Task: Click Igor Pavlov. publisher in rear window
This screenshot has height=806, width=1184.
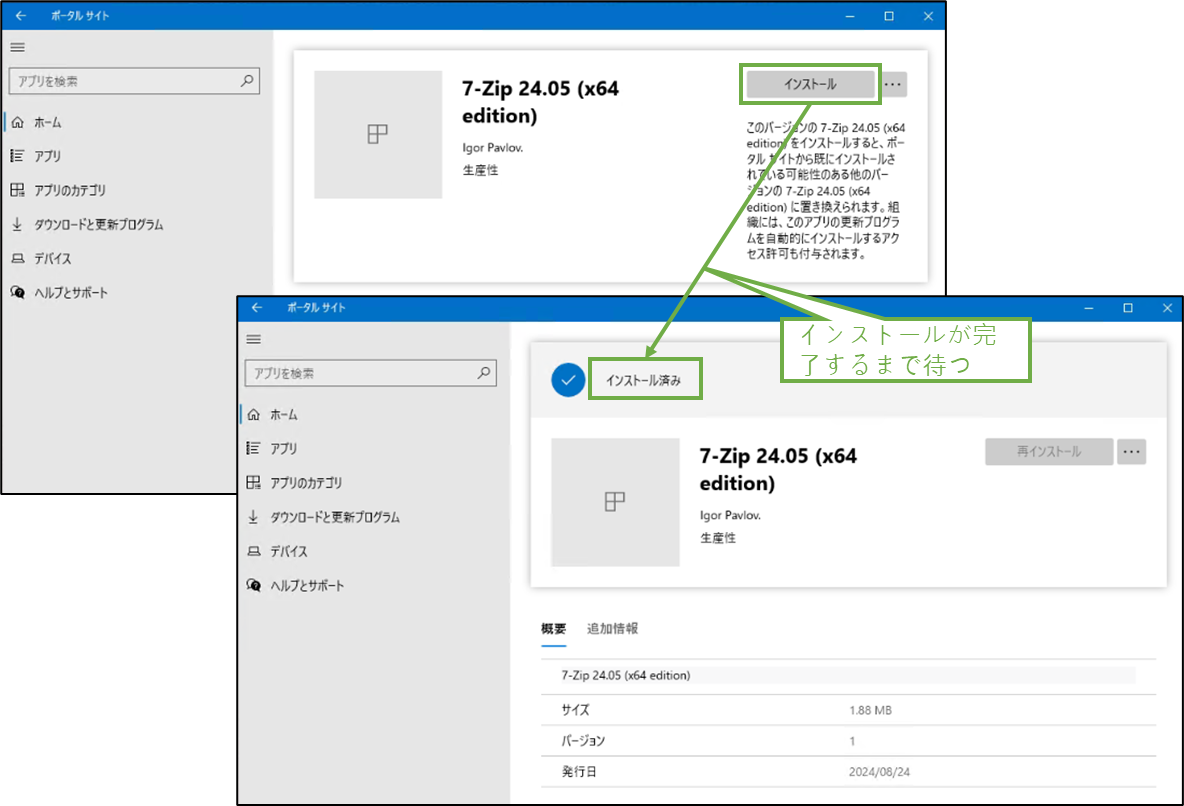Action: click(x=492, y=147)
